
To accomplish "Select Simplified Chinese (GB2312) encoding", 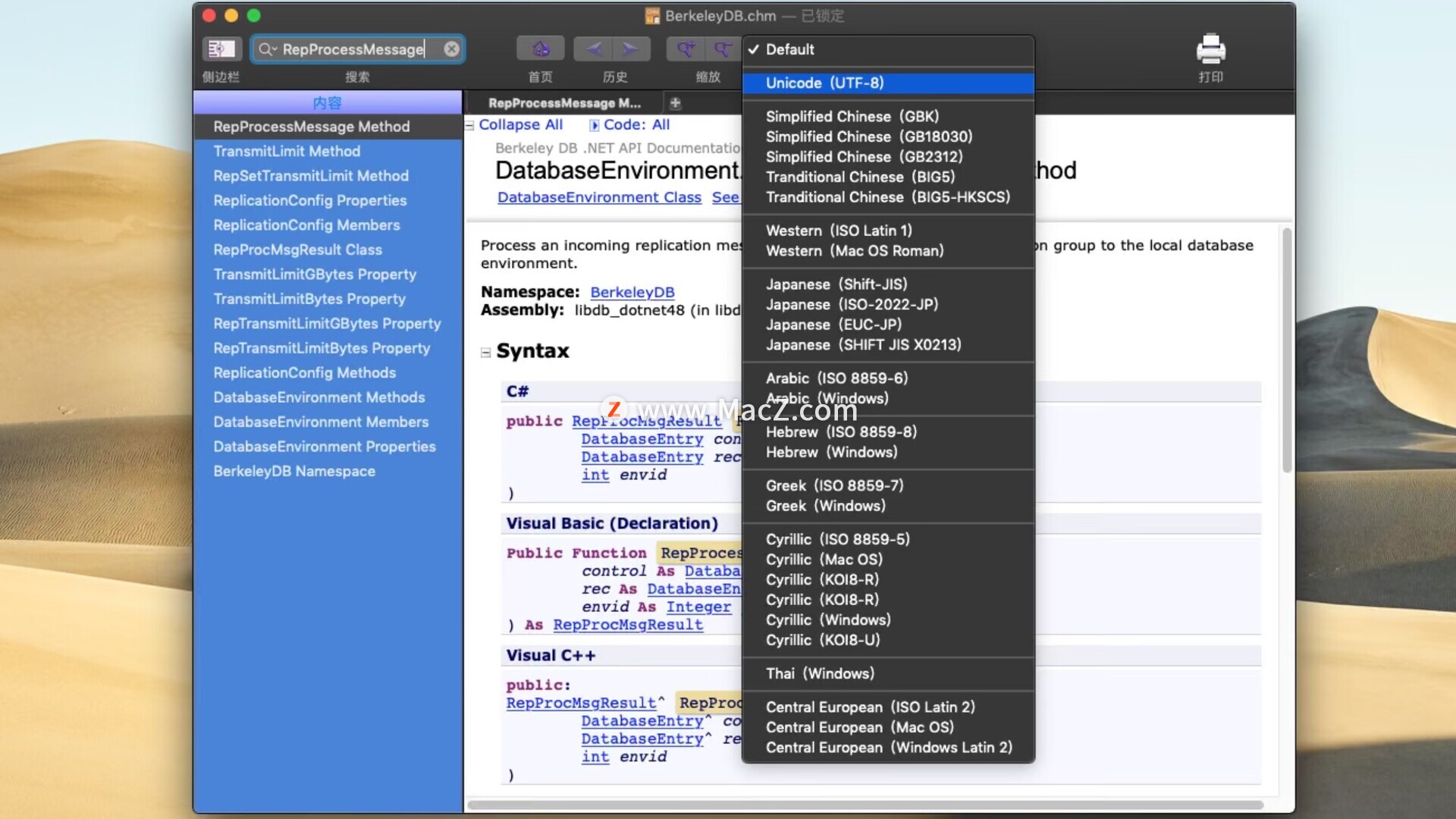I will point(888,156).
